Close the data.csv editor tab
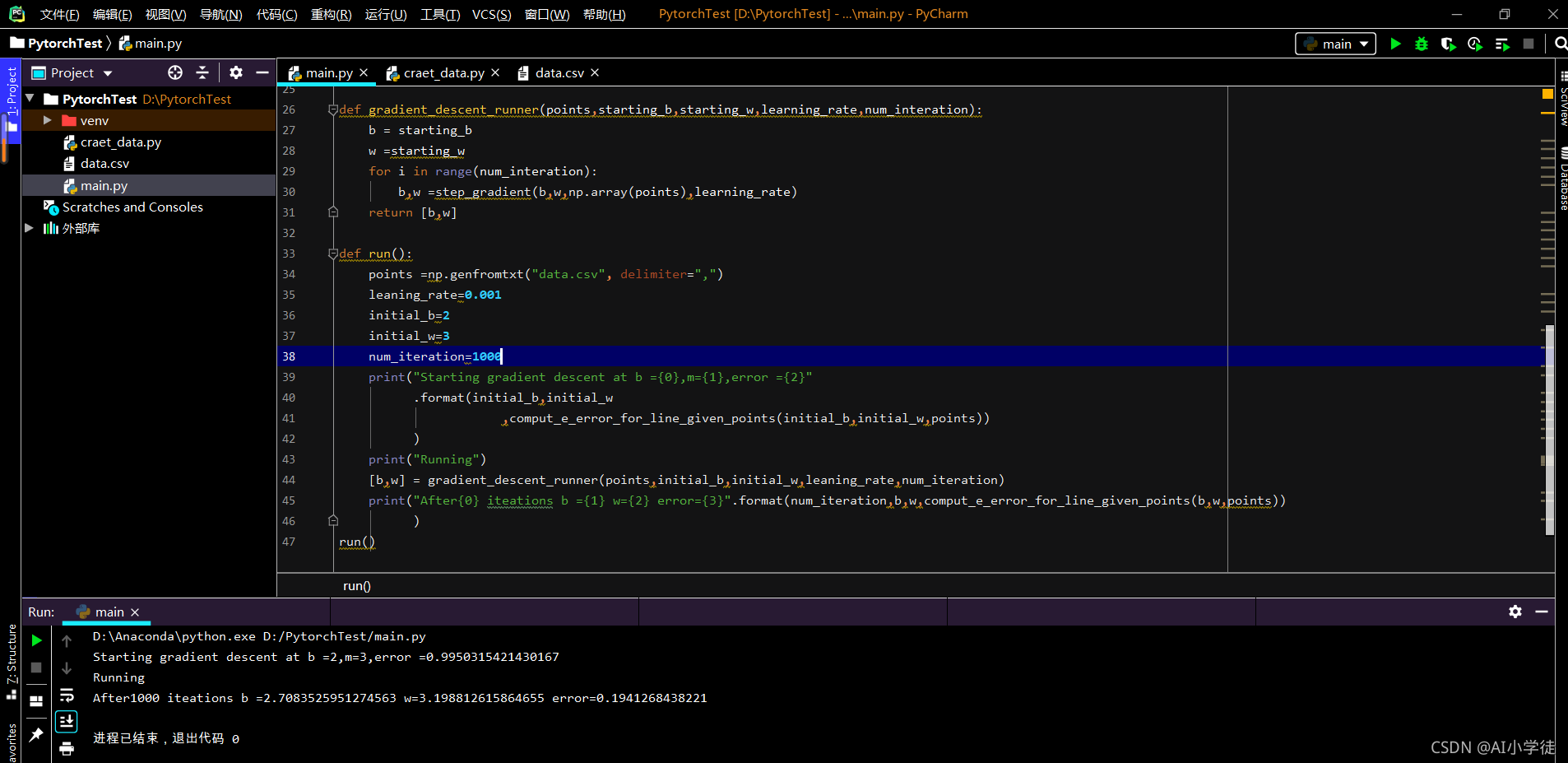Image resolution: width=1568 pixels, height=763 pixels. pos(595,72)
